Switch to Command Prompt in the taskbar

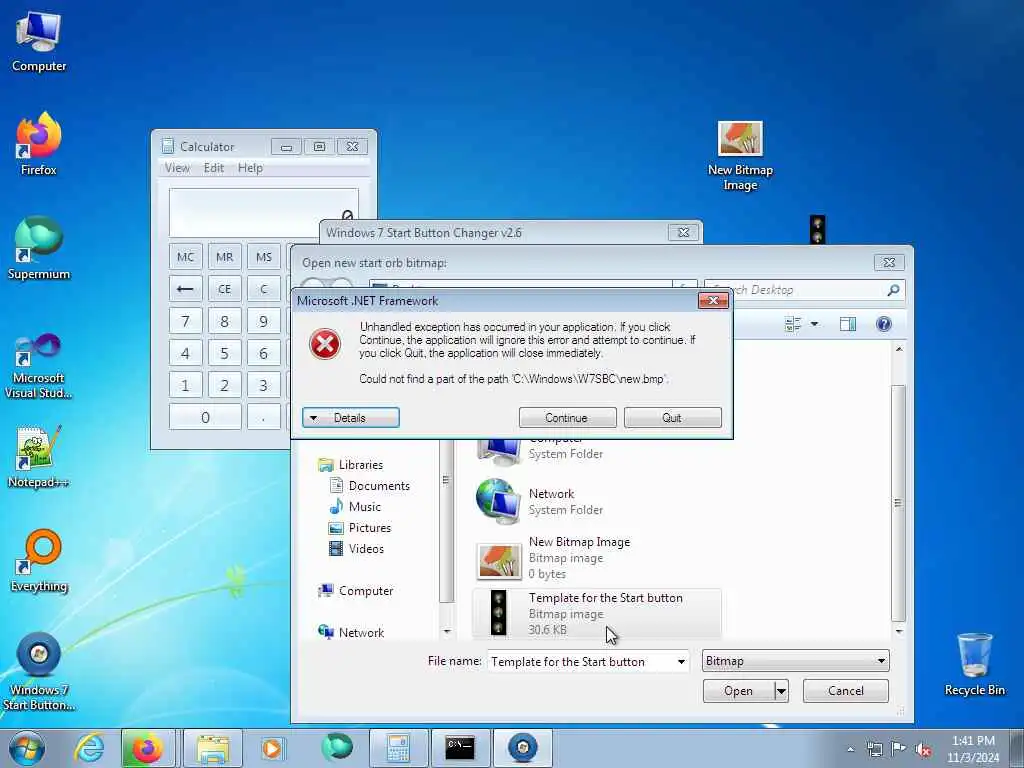460,748
